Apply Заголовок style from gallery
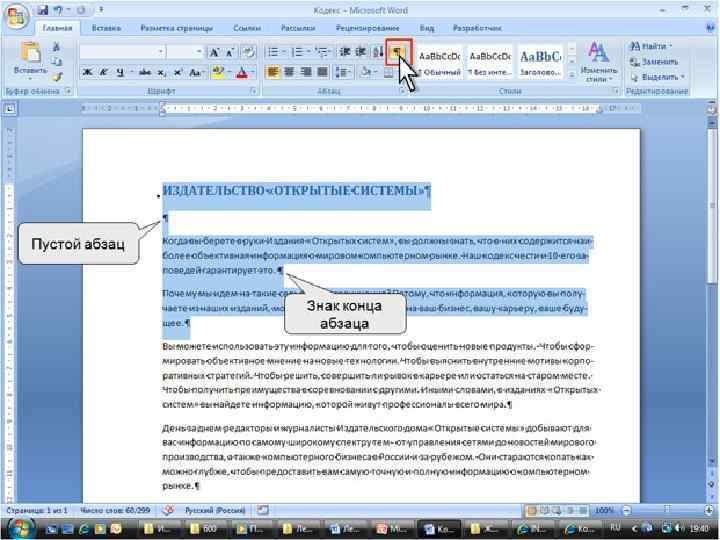The height and width of the screenshot is (540, 720). click(540, 62)
